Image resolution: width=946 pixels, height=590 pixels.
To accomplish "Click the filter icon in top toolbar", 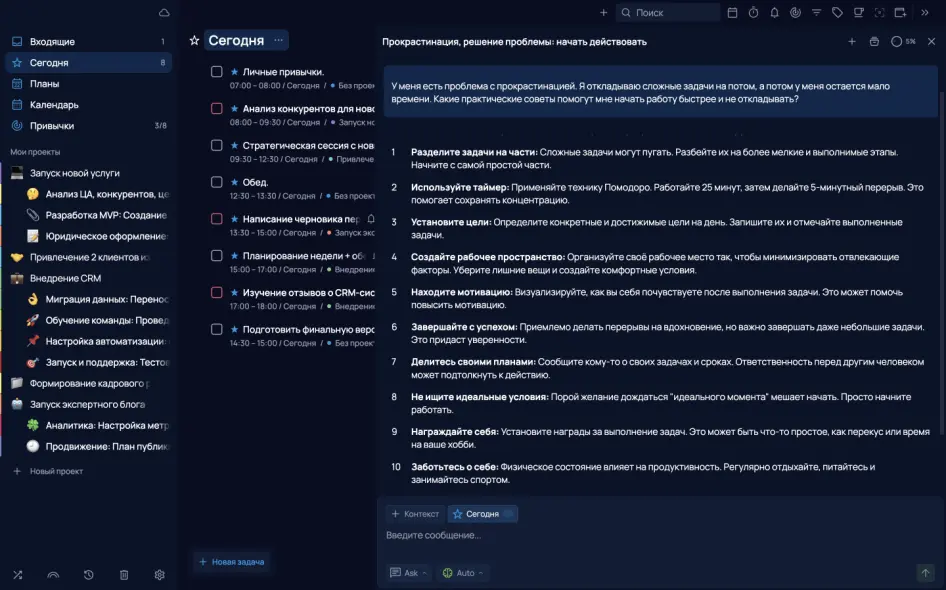I will pos(816,13).
